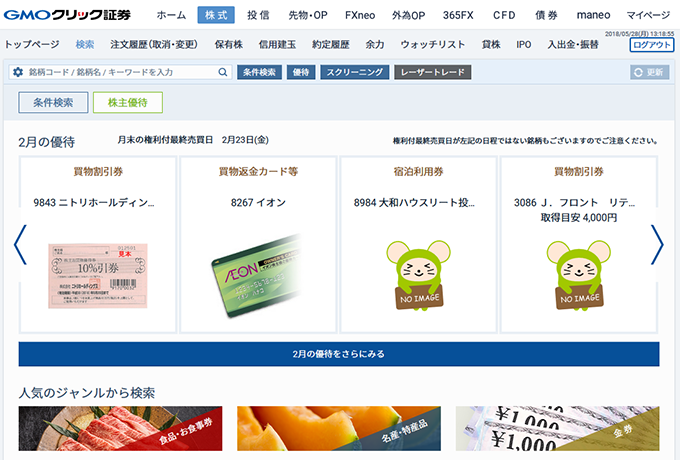Click 2月の優待をさらにみる button

click(x=339, y=353)
